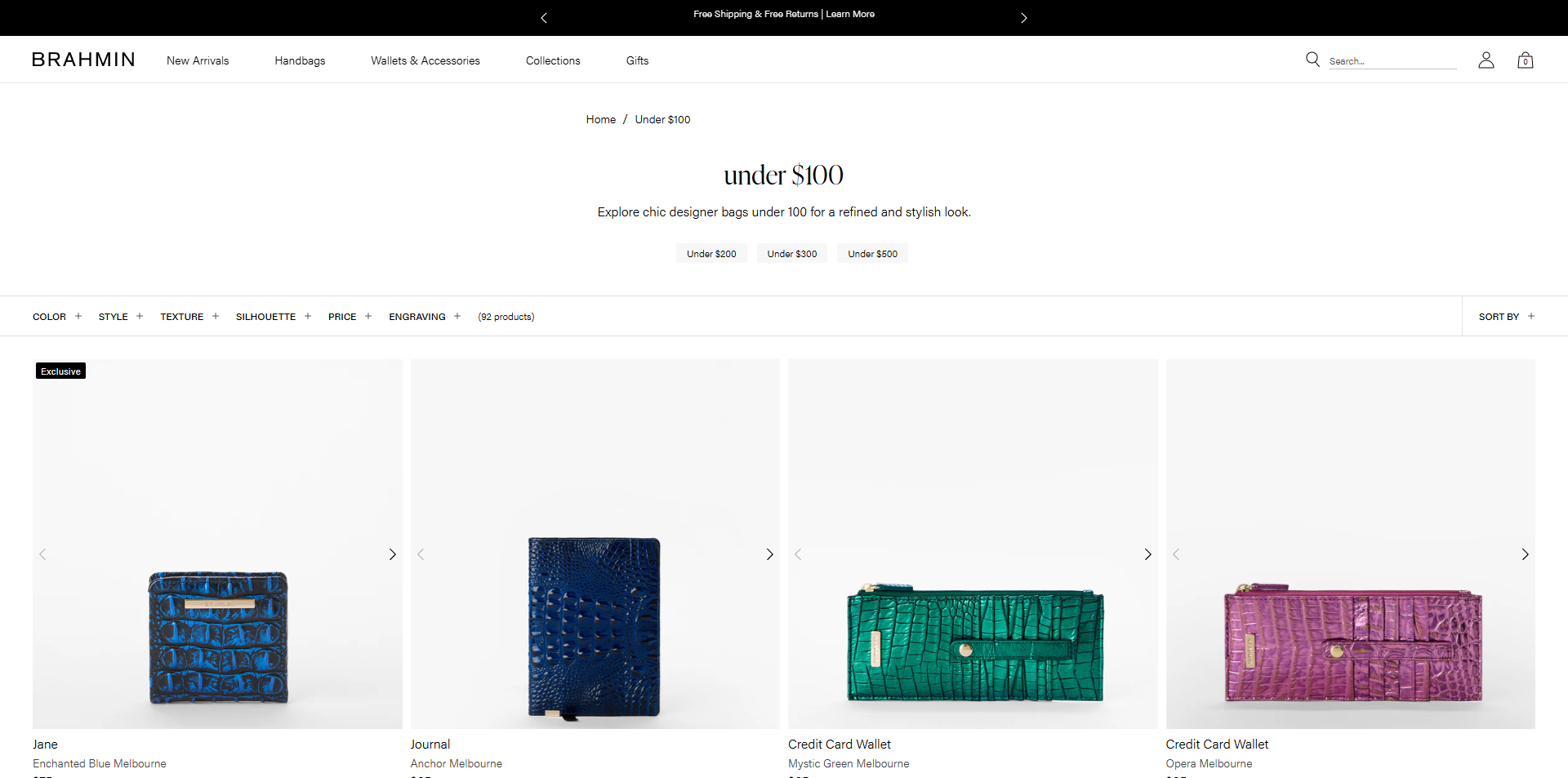Click the banner's left arrow
Viewport: 1568px width, 778px height.
(x=544, y=17)
